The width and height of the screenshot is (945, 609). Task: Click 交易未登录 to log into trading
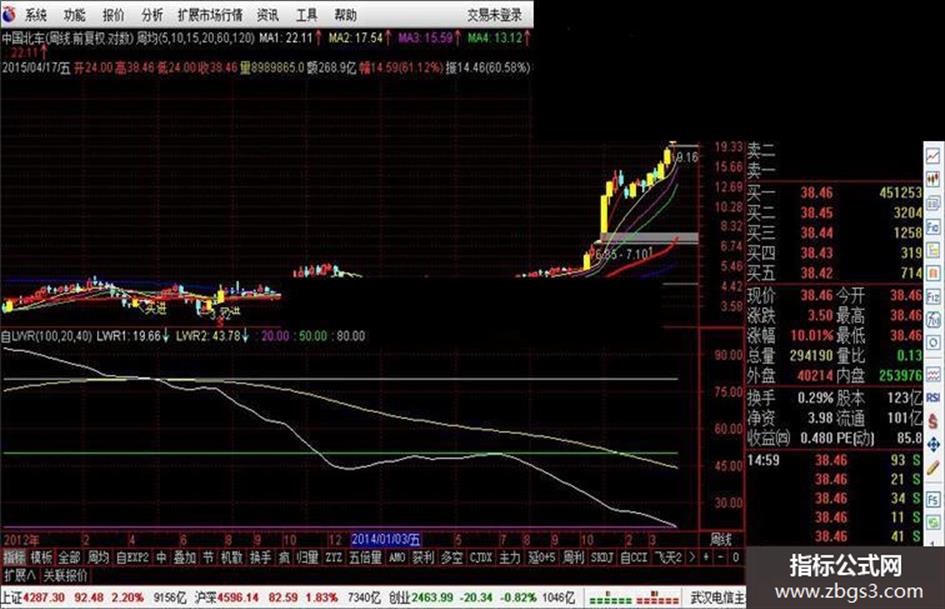(495, 14)
